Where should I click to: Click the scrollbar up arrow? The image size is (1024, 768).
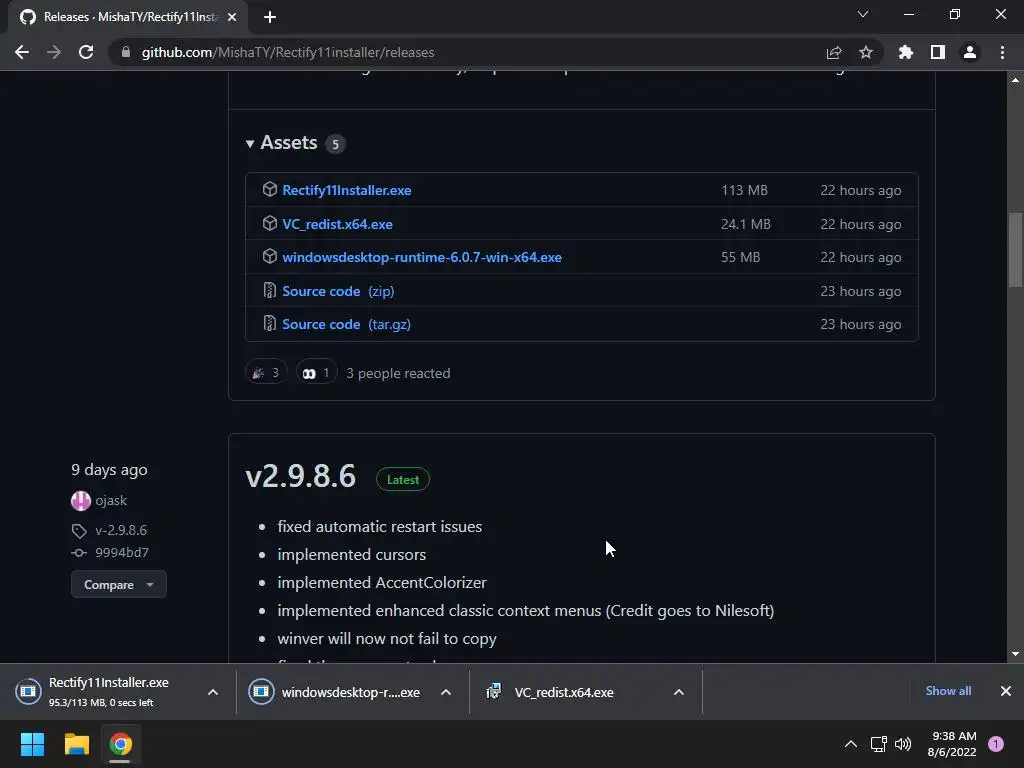tap(1015, 80)
